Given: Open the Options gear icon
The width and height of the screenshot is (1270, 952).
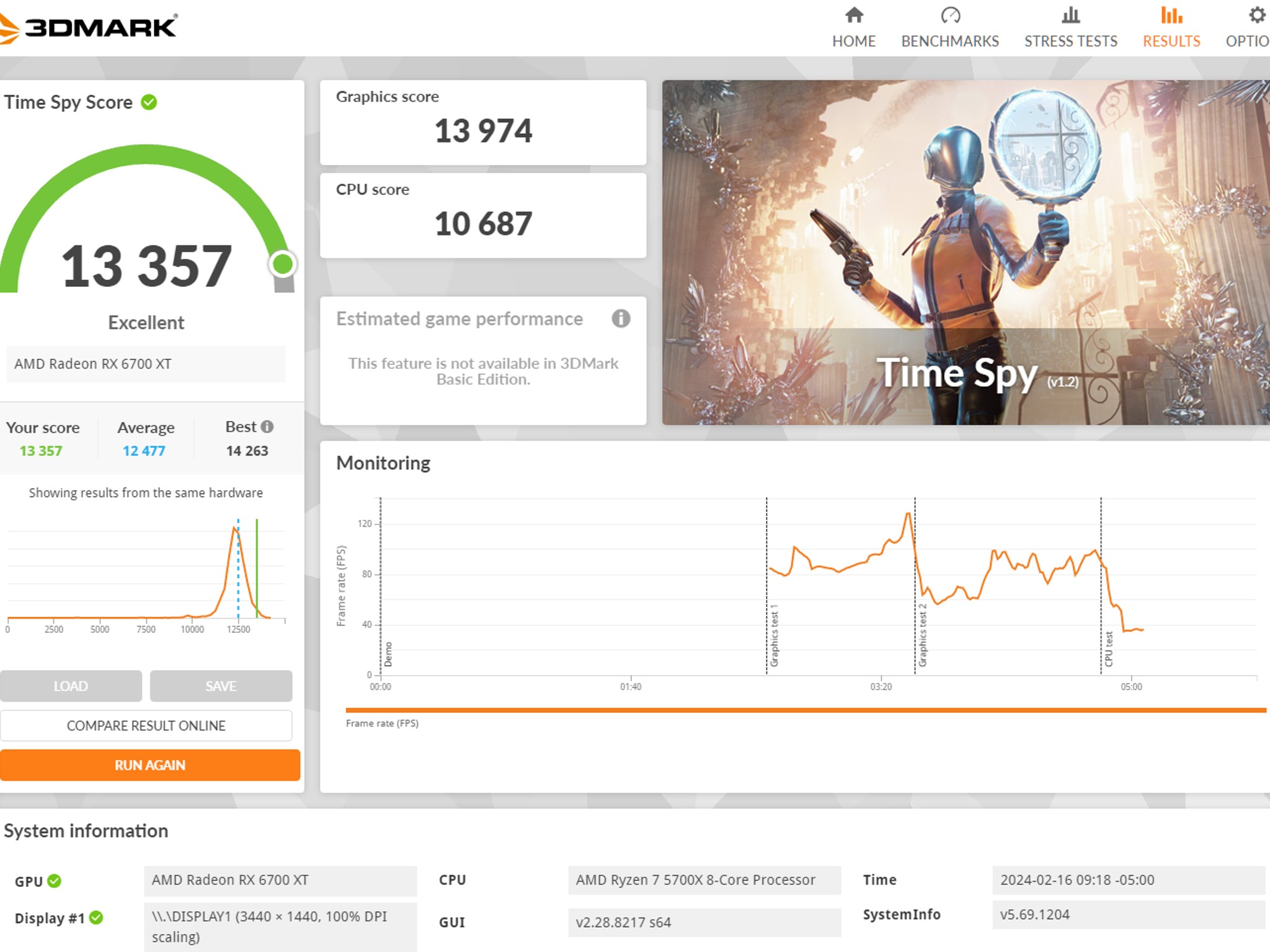Looking at the screenshot, I should coord(1257,15).
